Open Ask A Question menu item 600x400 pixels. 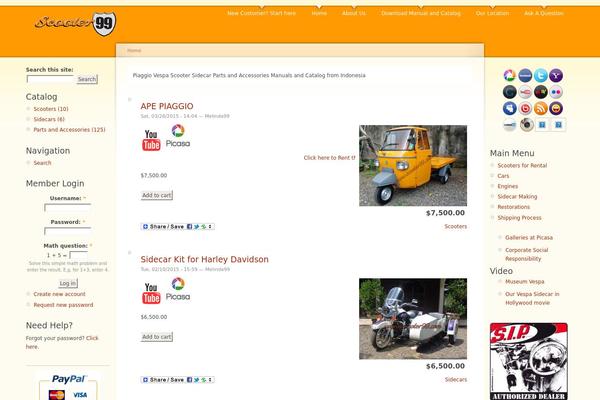coord(544,13)
